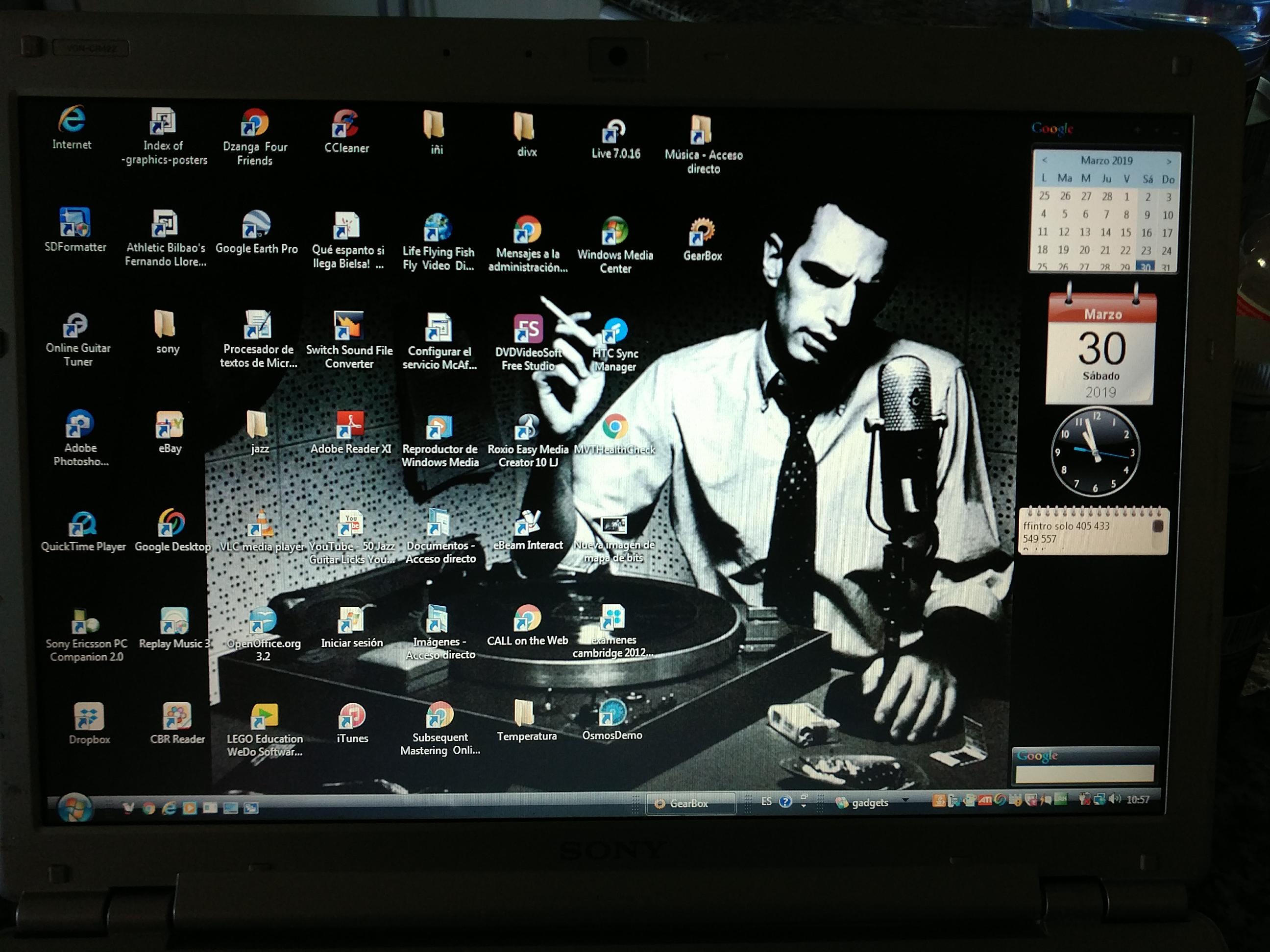This screenshot has width=1270, height=952.
Task: Expand the gadgets toolbar dropdown arrow
Action: coord(905,800)
